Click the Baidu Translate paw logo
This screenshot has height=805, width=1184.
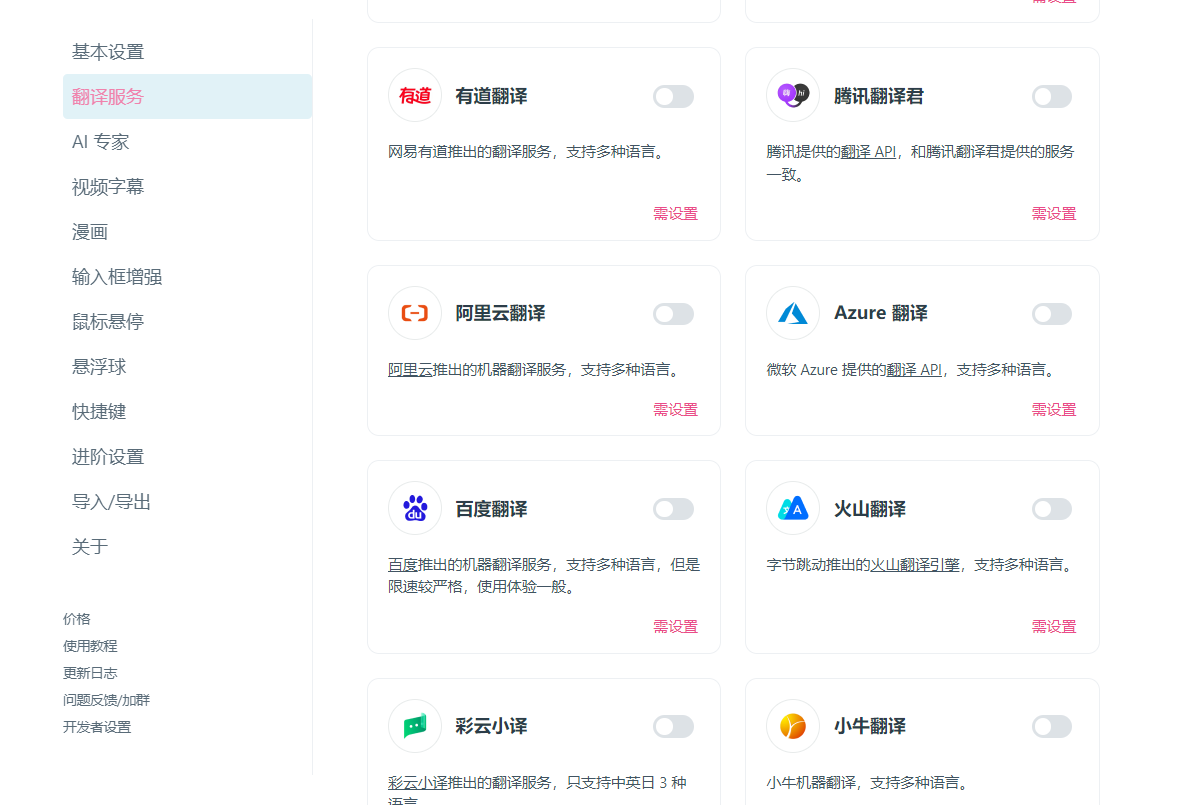(415, 509)
